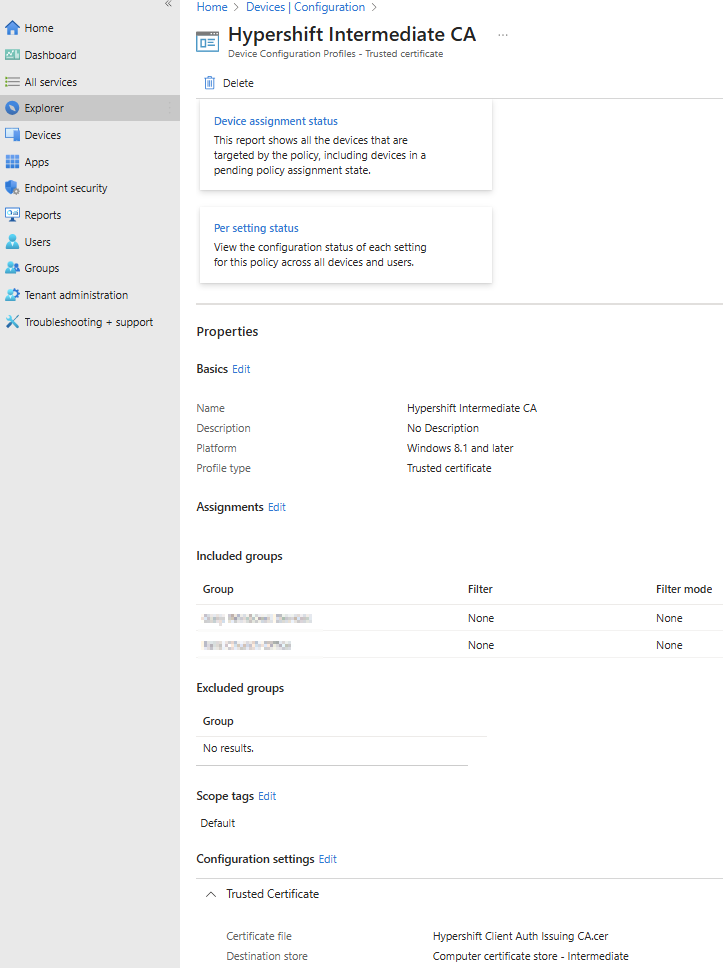Screen dimensions: 723x968
Task: Open Troubleshooting + support menu item
Action: [89, 322]
